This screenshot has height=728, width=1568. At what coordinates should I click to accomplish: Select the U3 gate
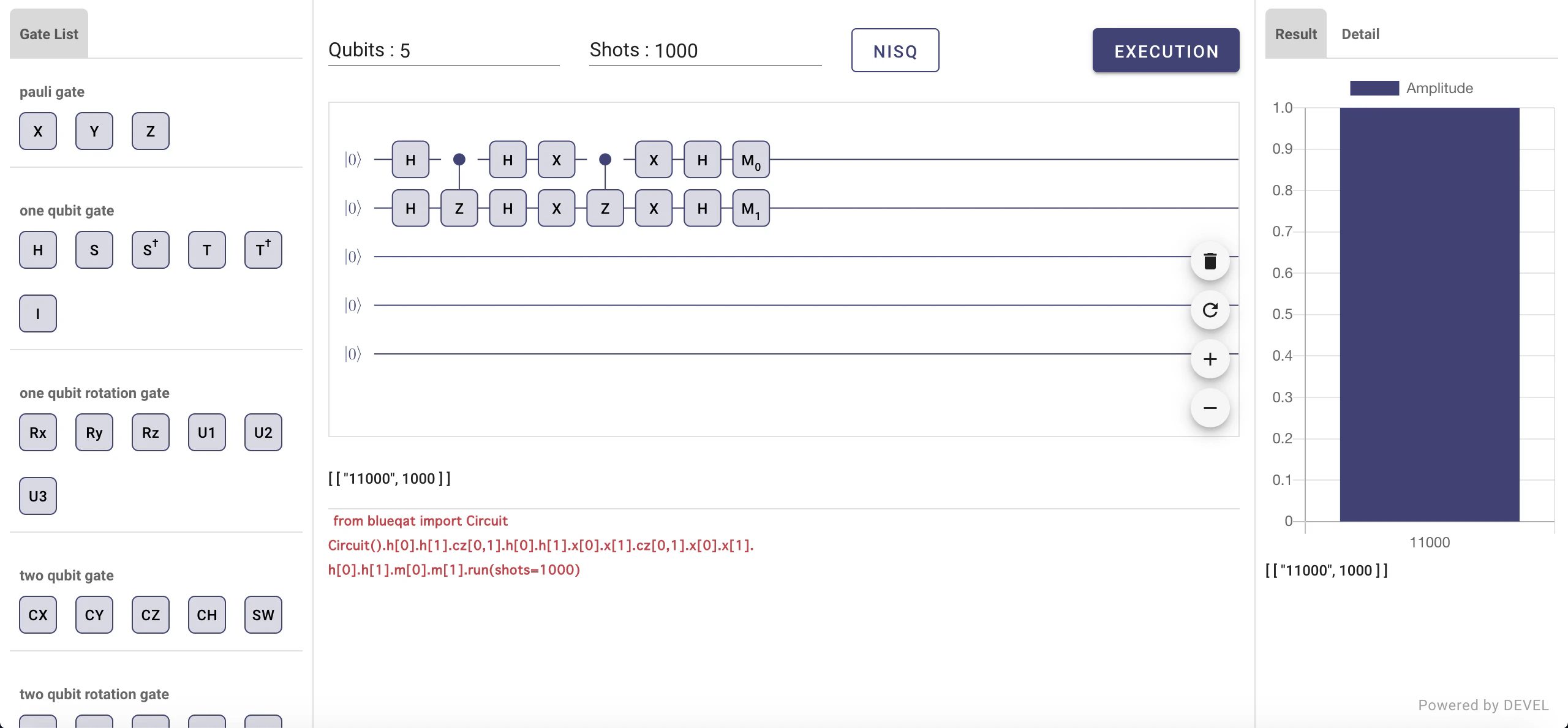pos(38,496)
